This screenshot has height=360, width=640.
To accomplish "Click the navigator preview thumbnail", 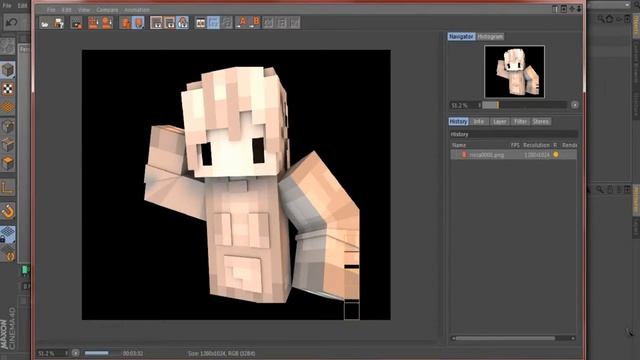I will point(514,71).
